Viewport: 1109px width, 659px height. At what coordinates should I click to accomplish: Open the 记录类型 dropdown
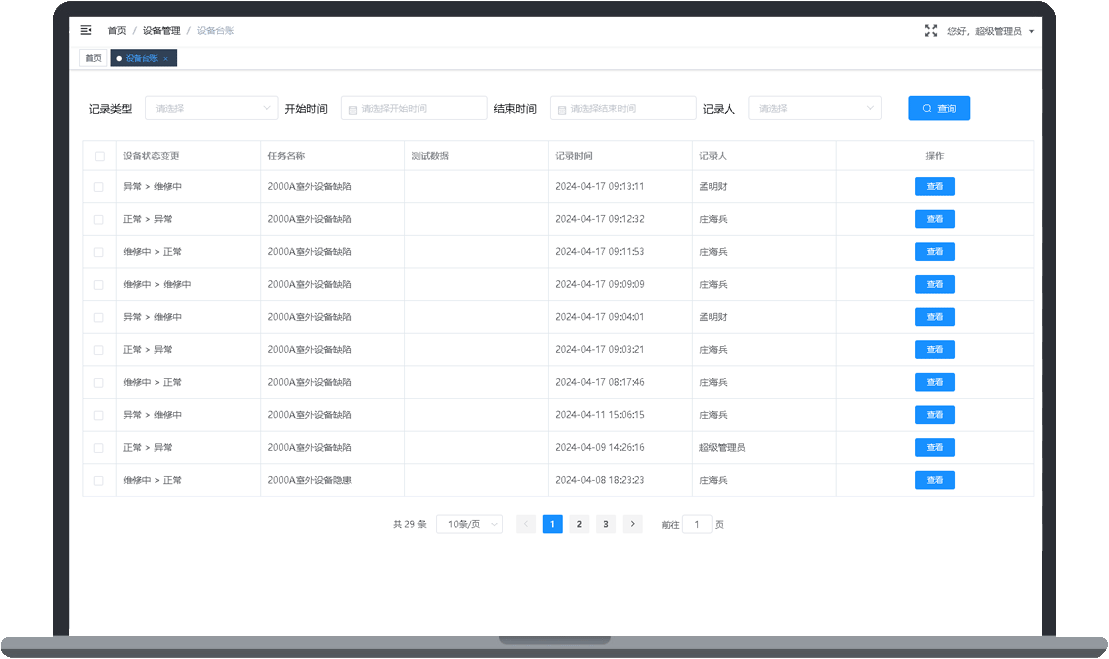coord(211,108)
